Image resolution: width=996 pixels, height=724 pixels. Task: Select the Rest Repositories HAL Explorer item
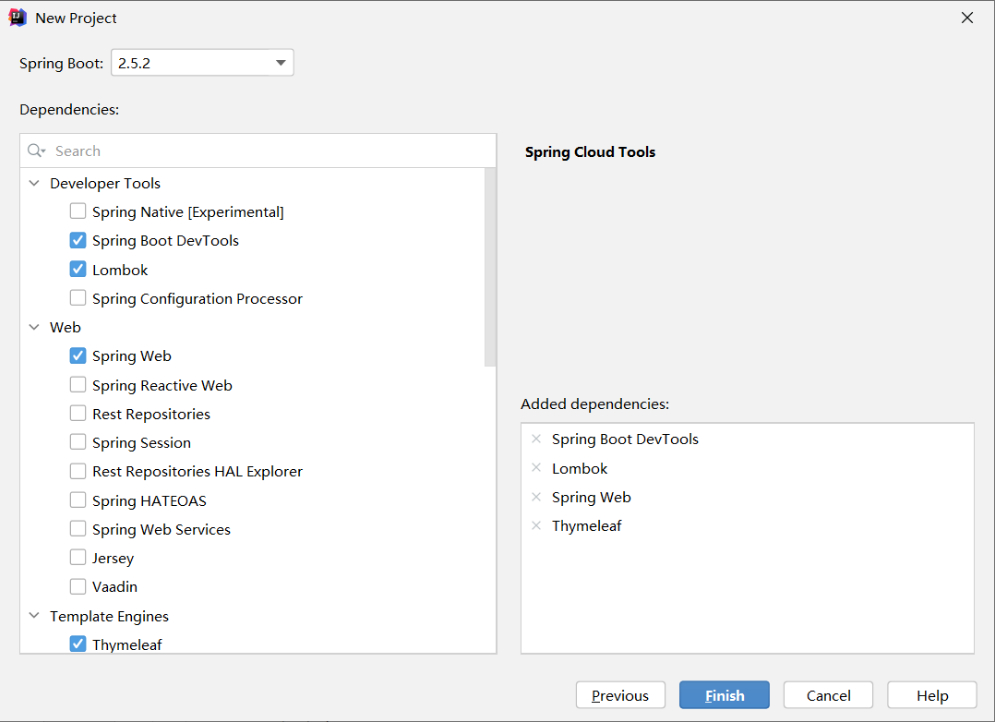point(197,472)
